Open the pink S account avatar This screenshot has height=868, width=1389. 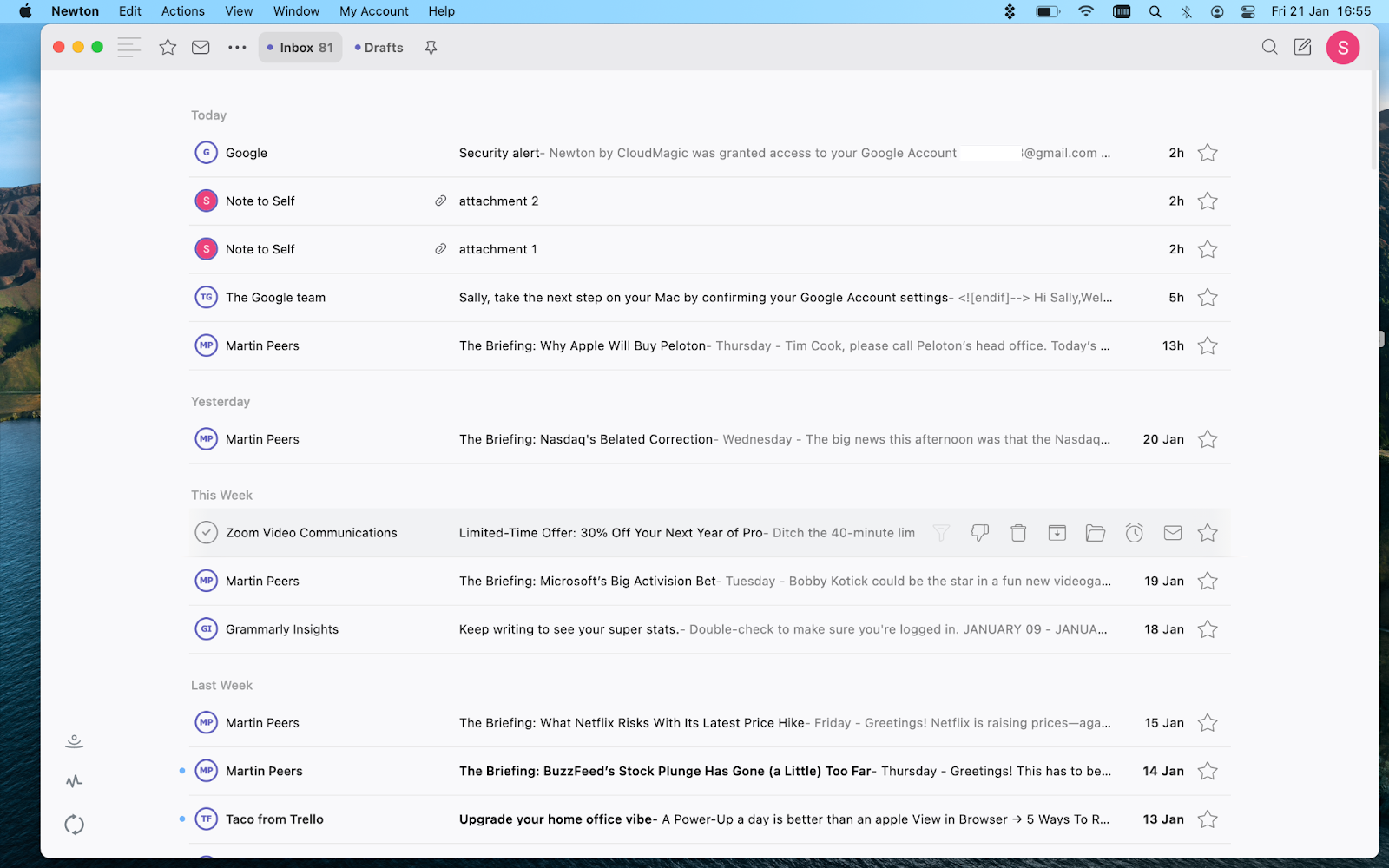(x=1343, y=48)
